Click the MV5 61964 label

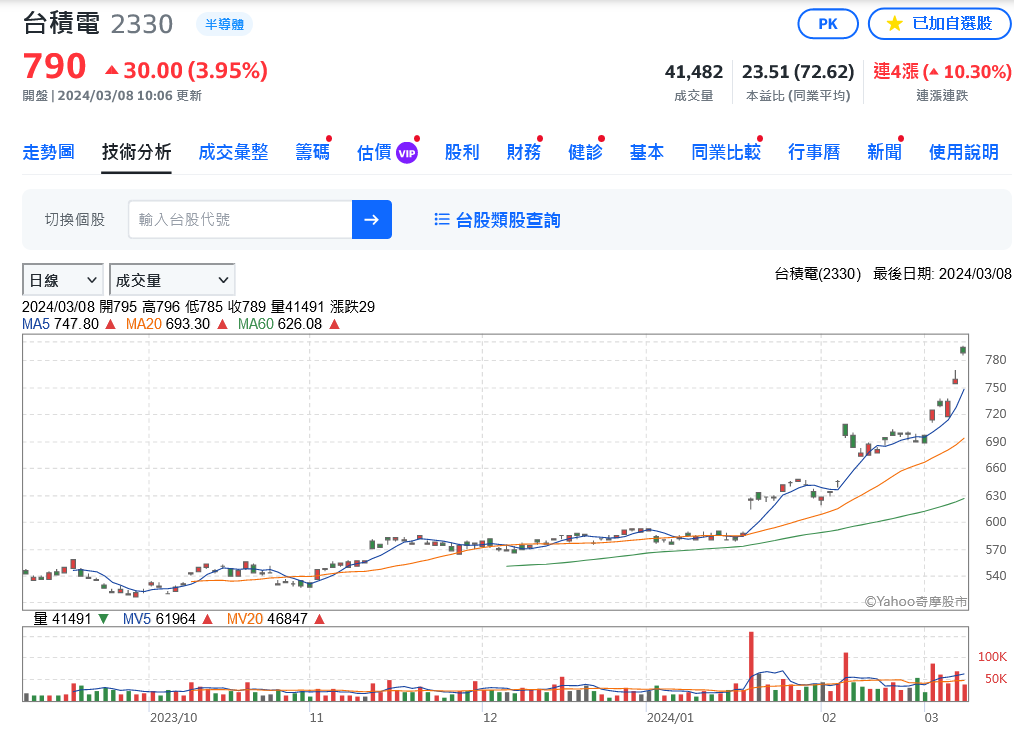(159, 619)
